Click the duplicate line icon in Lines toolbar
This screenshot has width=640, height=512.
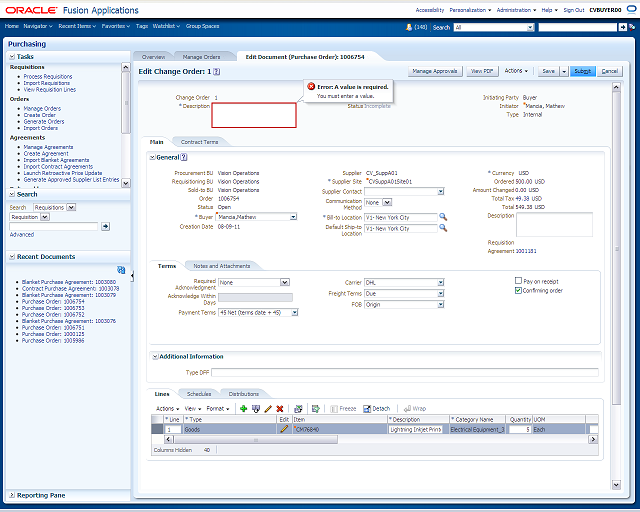click(256, 409)
